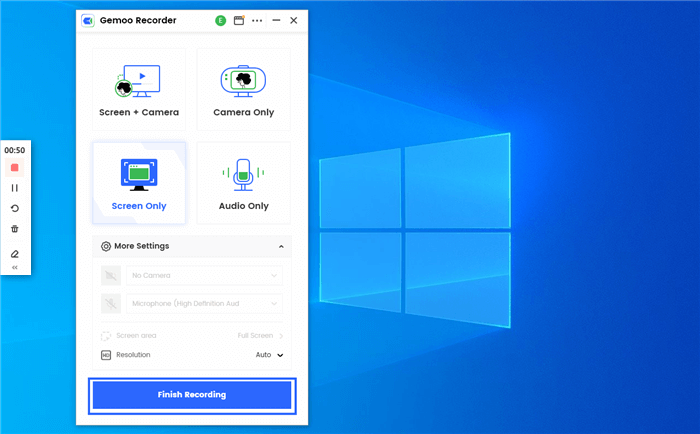This screenshot has height=434, width=700.
Task: Open the recordings library window icon
Action: click(239, 20)
